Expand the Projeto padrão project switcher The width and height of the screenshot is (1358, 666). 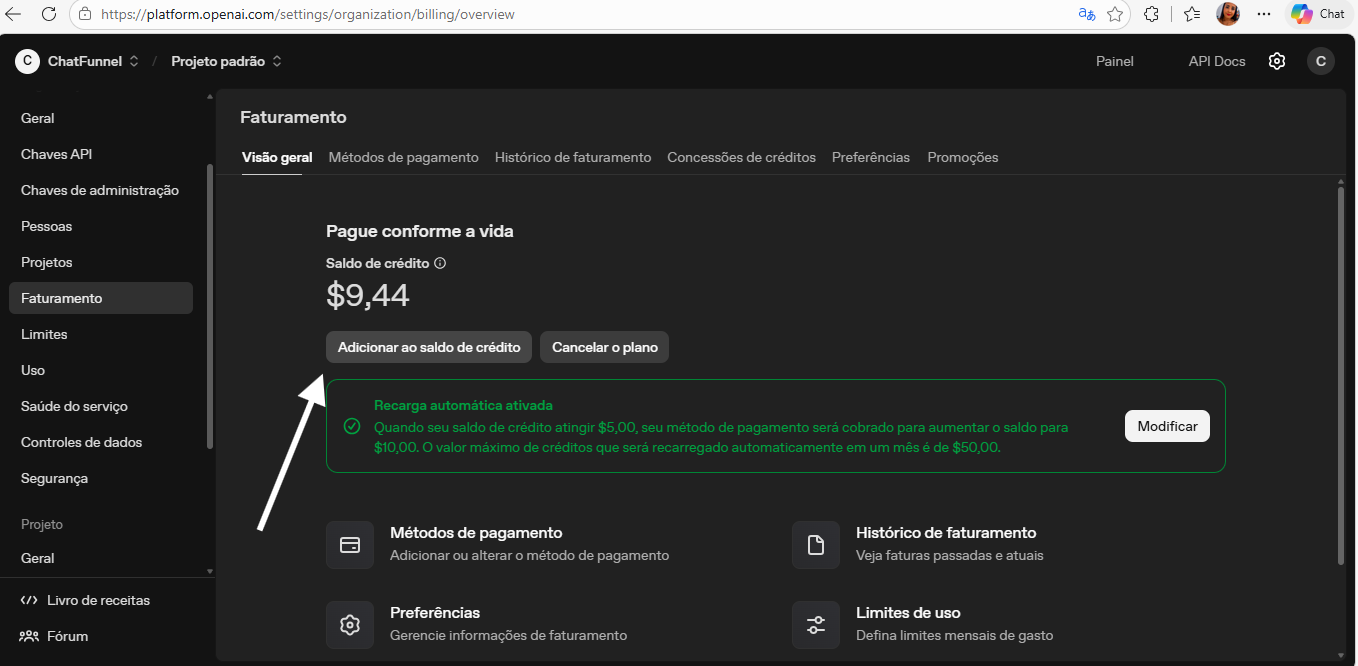277,61
